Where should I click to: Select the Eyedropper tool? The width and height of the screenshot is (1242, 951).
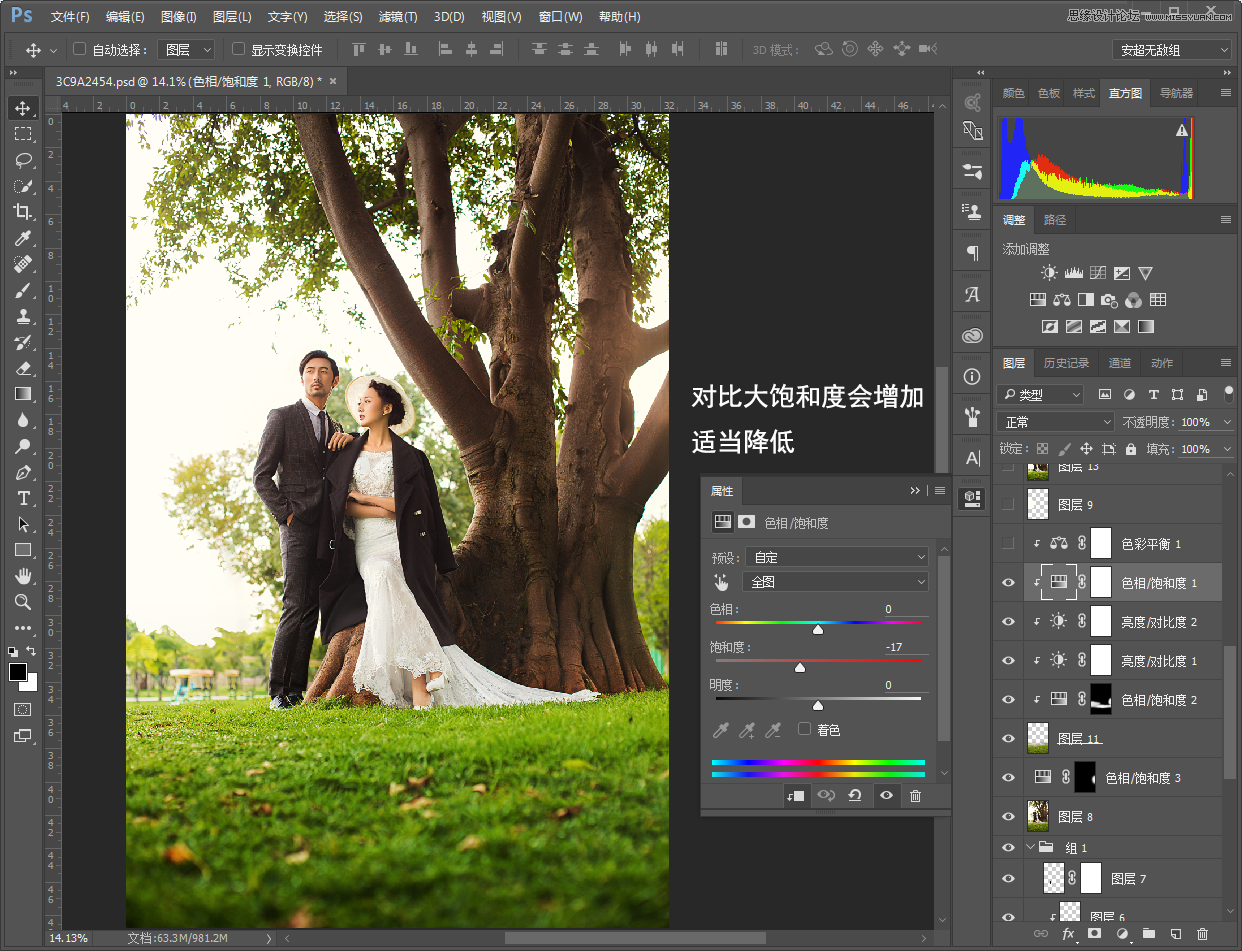click(x=22, y=238)
